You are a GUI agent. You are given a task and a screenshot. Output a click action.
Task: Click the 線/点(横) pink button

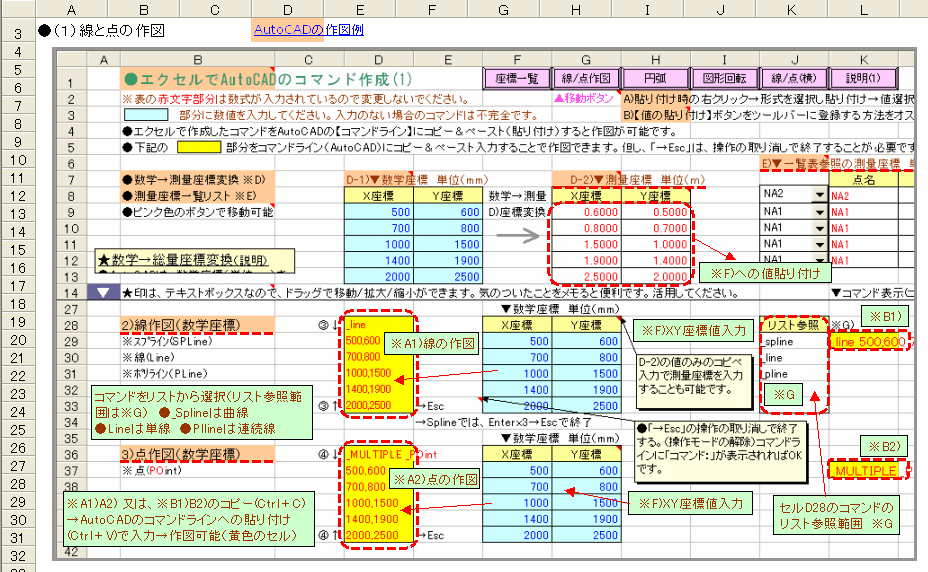[x=794, y=78]
